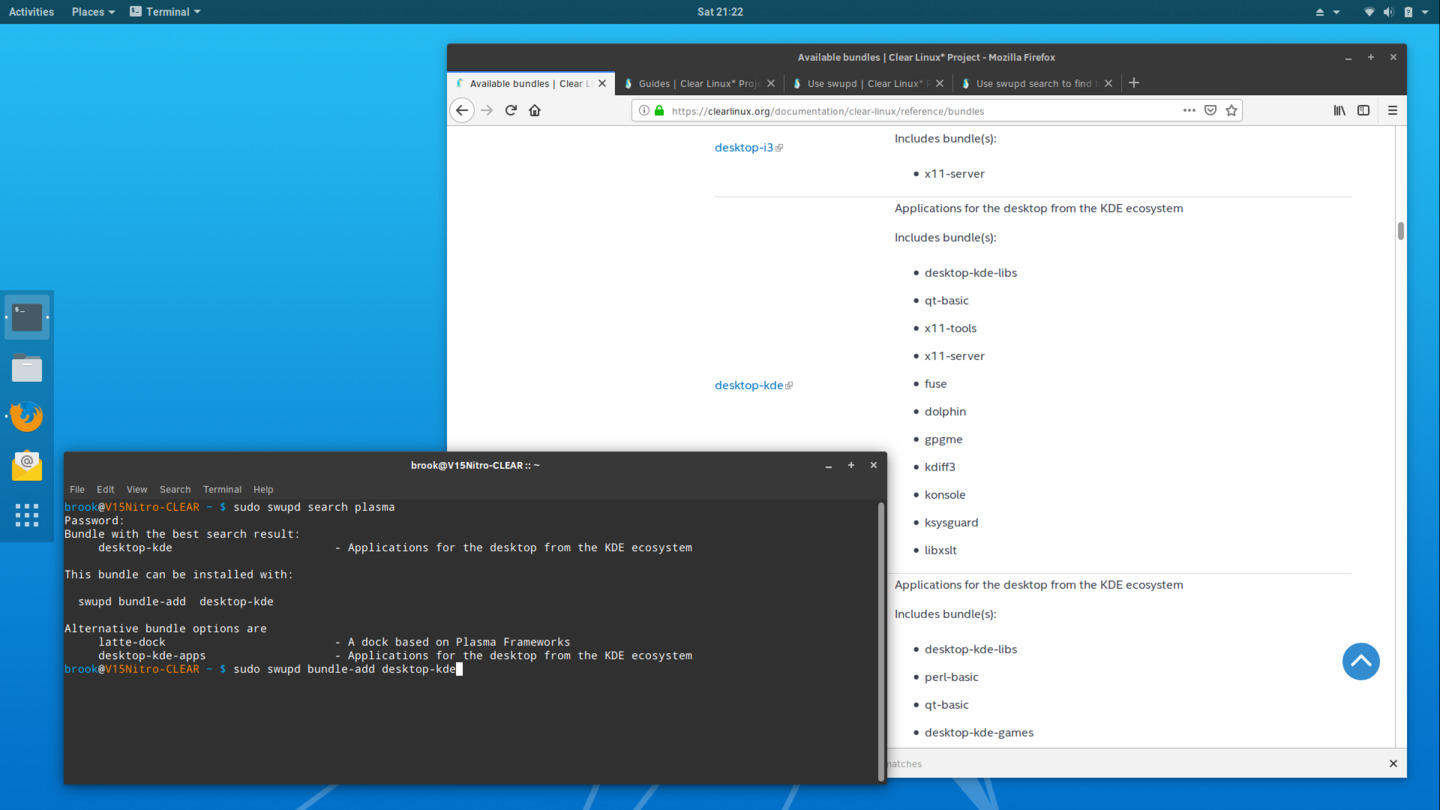Go to Firefox home page

pyautogui.click(x=535, y=111)
